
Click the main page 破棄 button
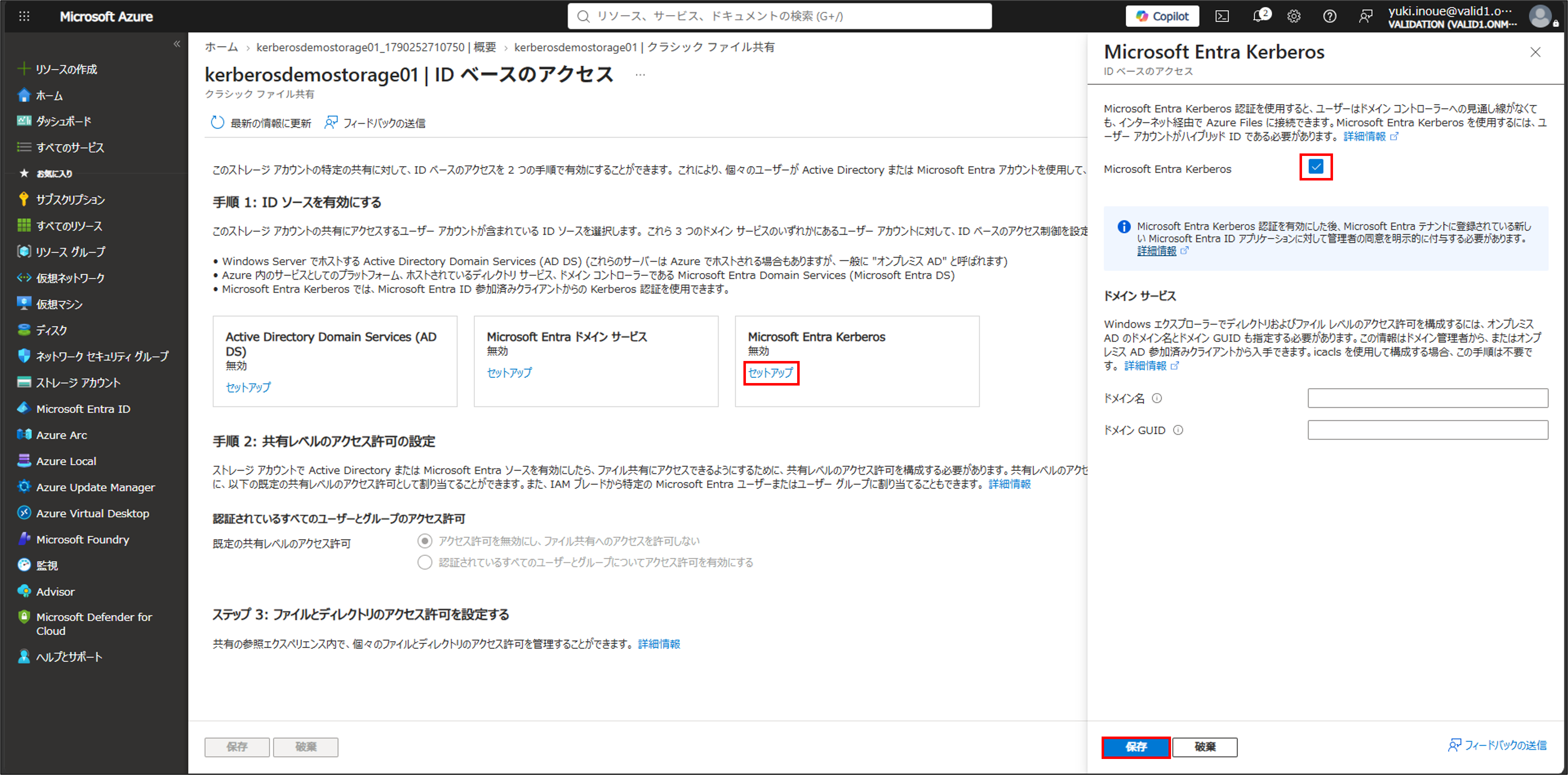pos(305,747)
